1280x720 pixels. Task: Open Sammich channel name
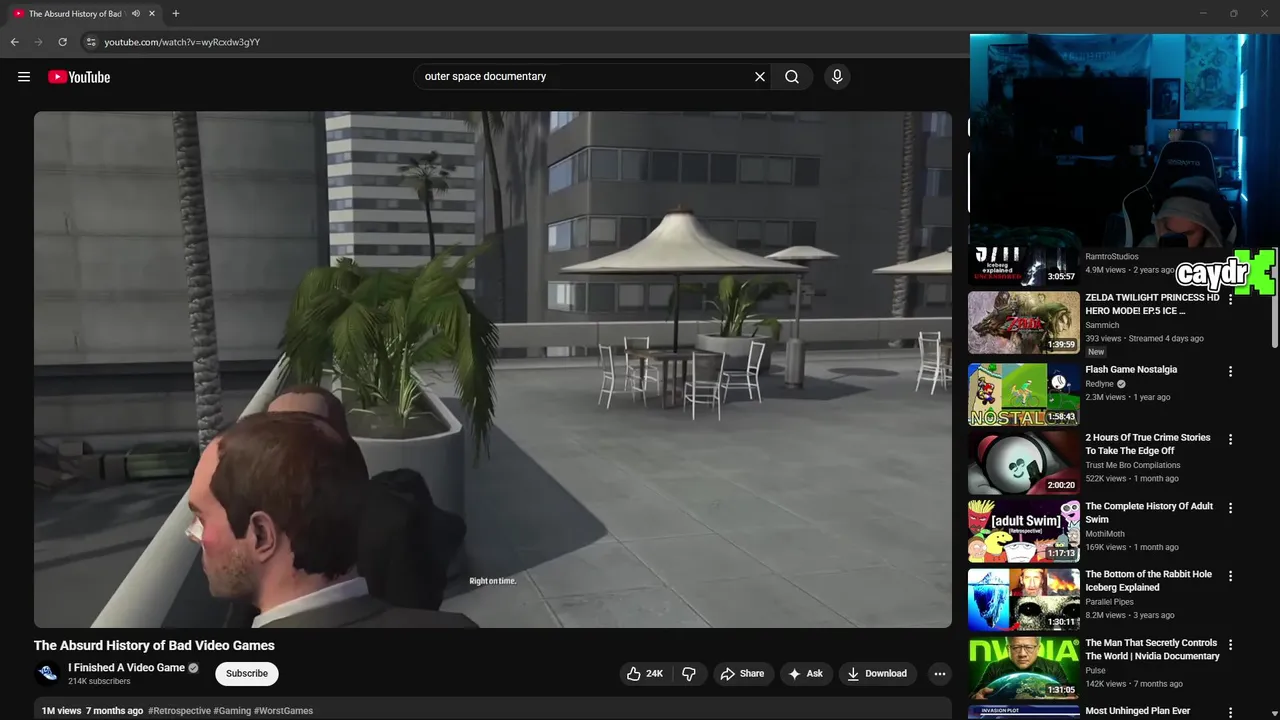(x=1103, y=325)
